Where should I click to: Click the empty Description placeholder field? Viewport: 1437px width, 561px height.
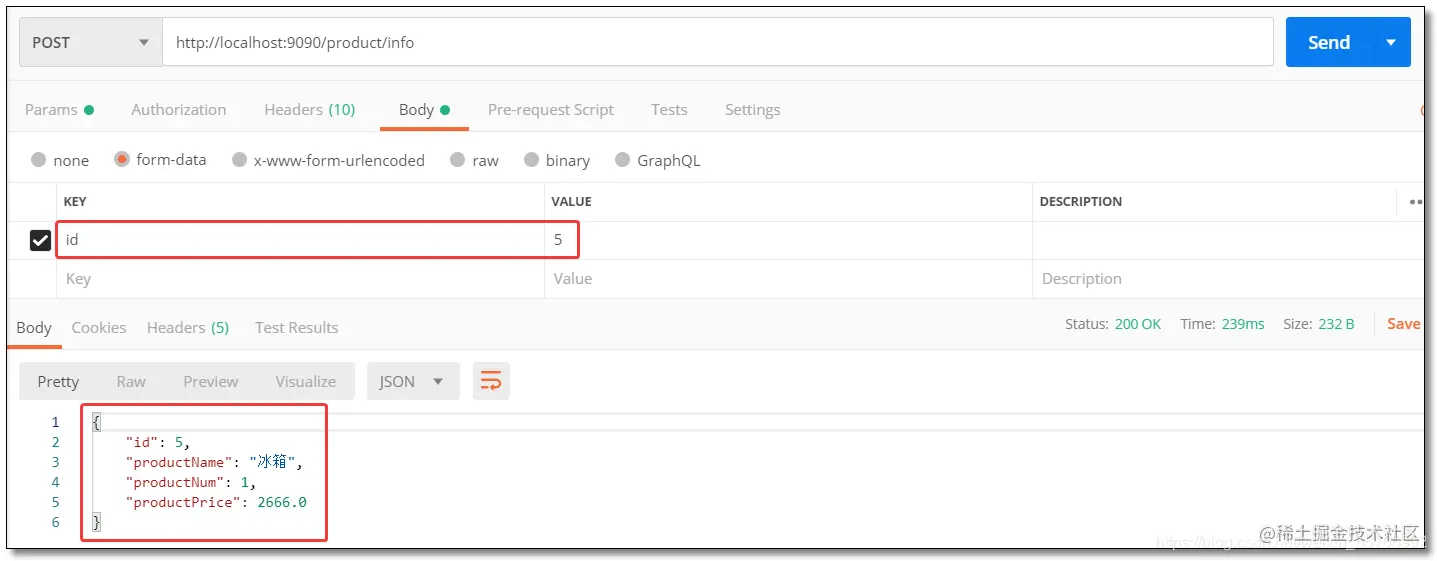click(x=1228, y=279)
